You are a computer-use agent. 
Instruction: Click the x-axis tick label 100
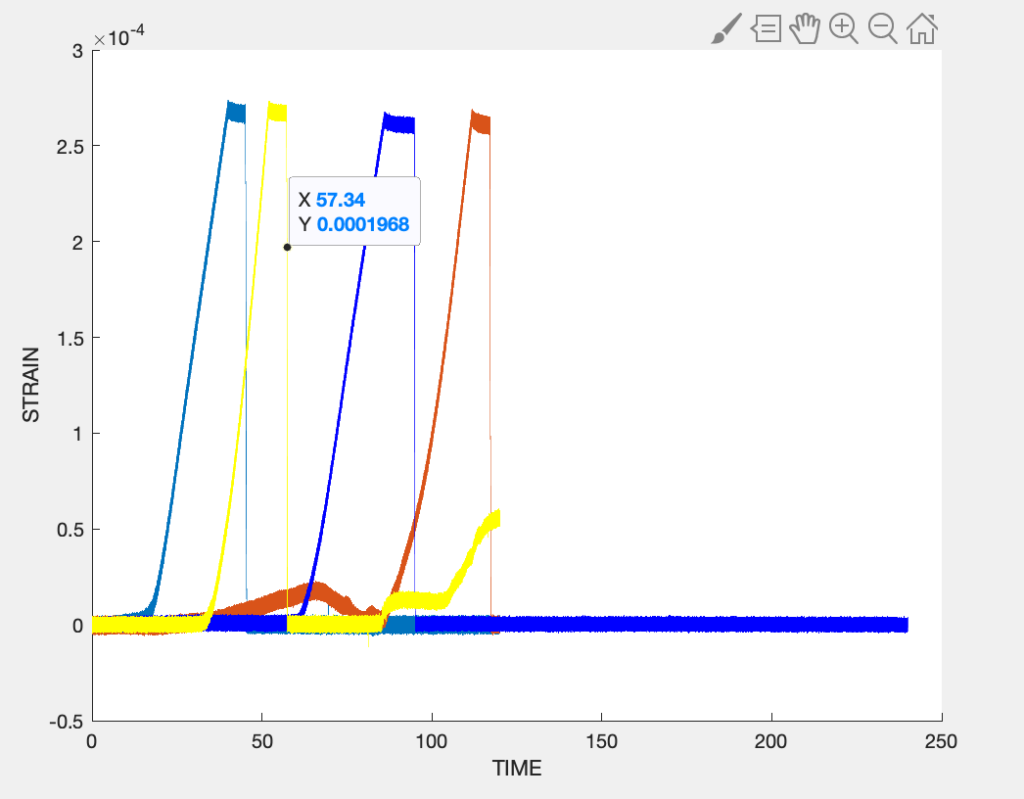click(x=431, y=742)
